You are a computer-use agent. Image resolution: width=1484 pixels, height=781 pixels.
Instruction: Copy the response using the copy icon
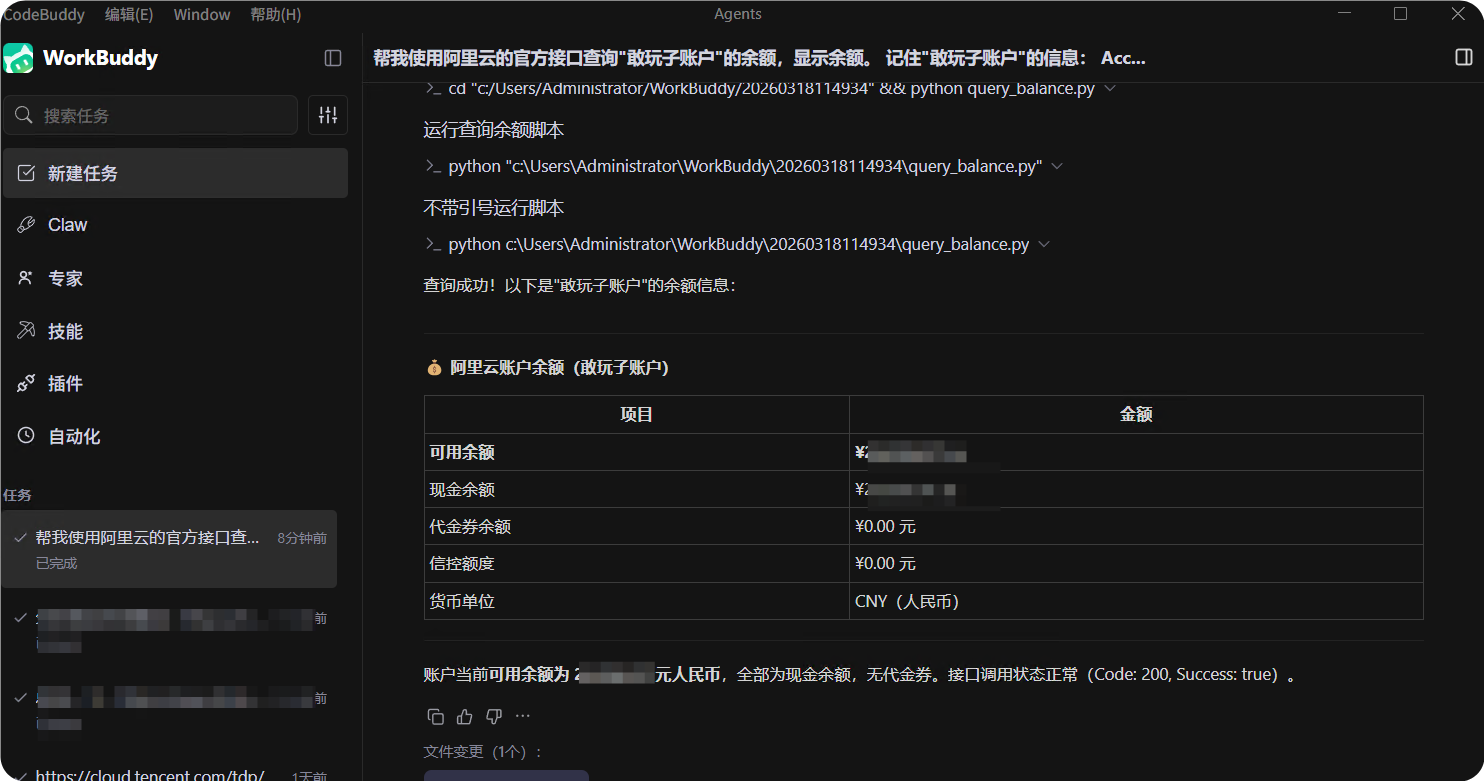(435, 716)
